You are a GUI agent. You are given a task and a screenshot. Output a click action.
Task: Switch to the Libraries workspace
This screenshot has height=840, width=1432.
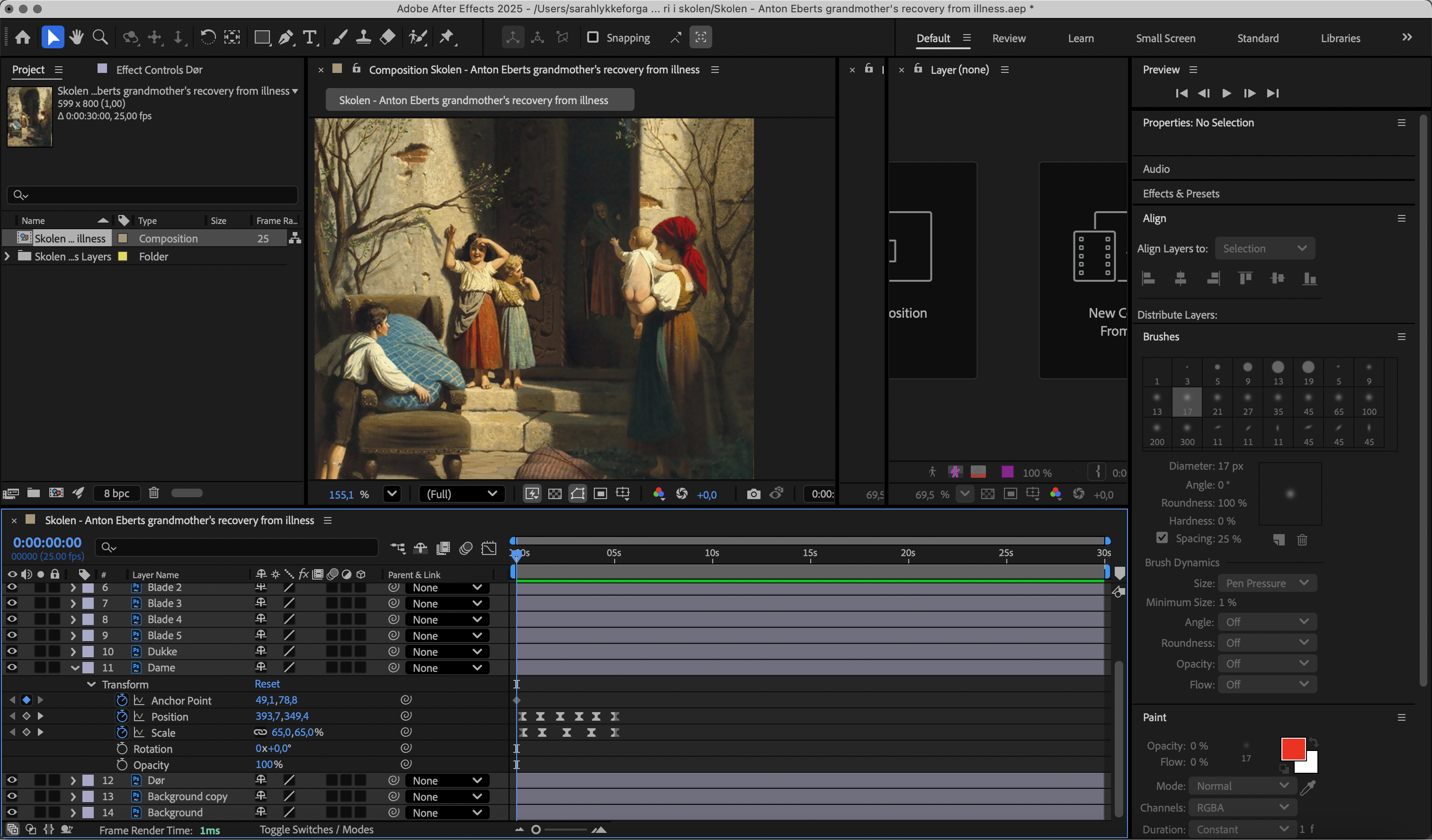[x=1340, y=38]
